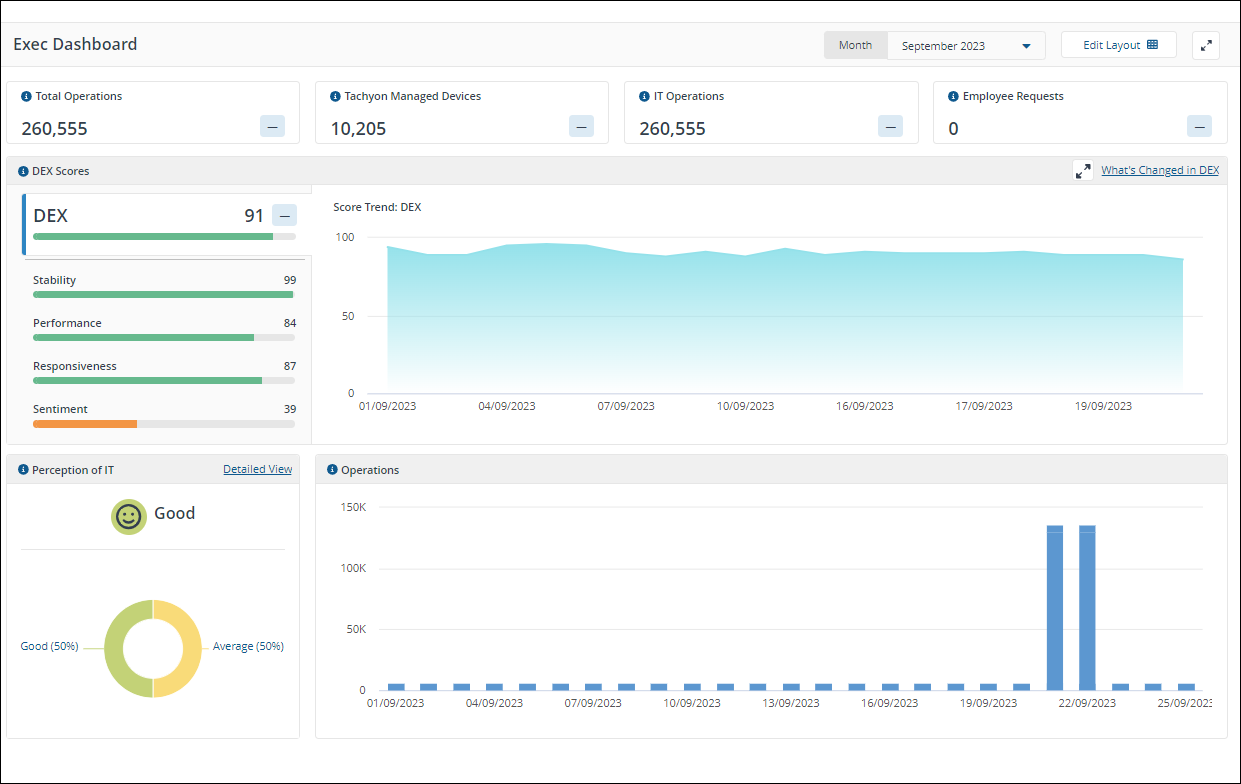Click the Edit Layout button
Viewport: 1241px width, 784px height.
tap(1118, 45)
